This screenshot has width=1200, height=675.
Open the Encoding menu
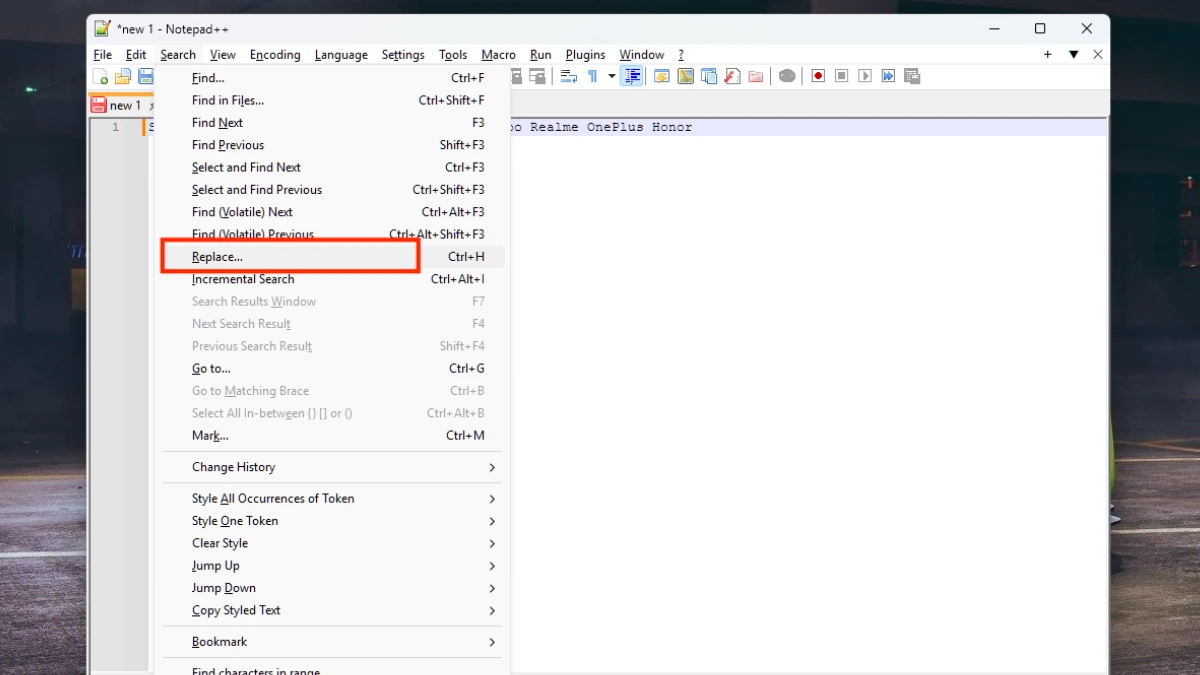275,55
